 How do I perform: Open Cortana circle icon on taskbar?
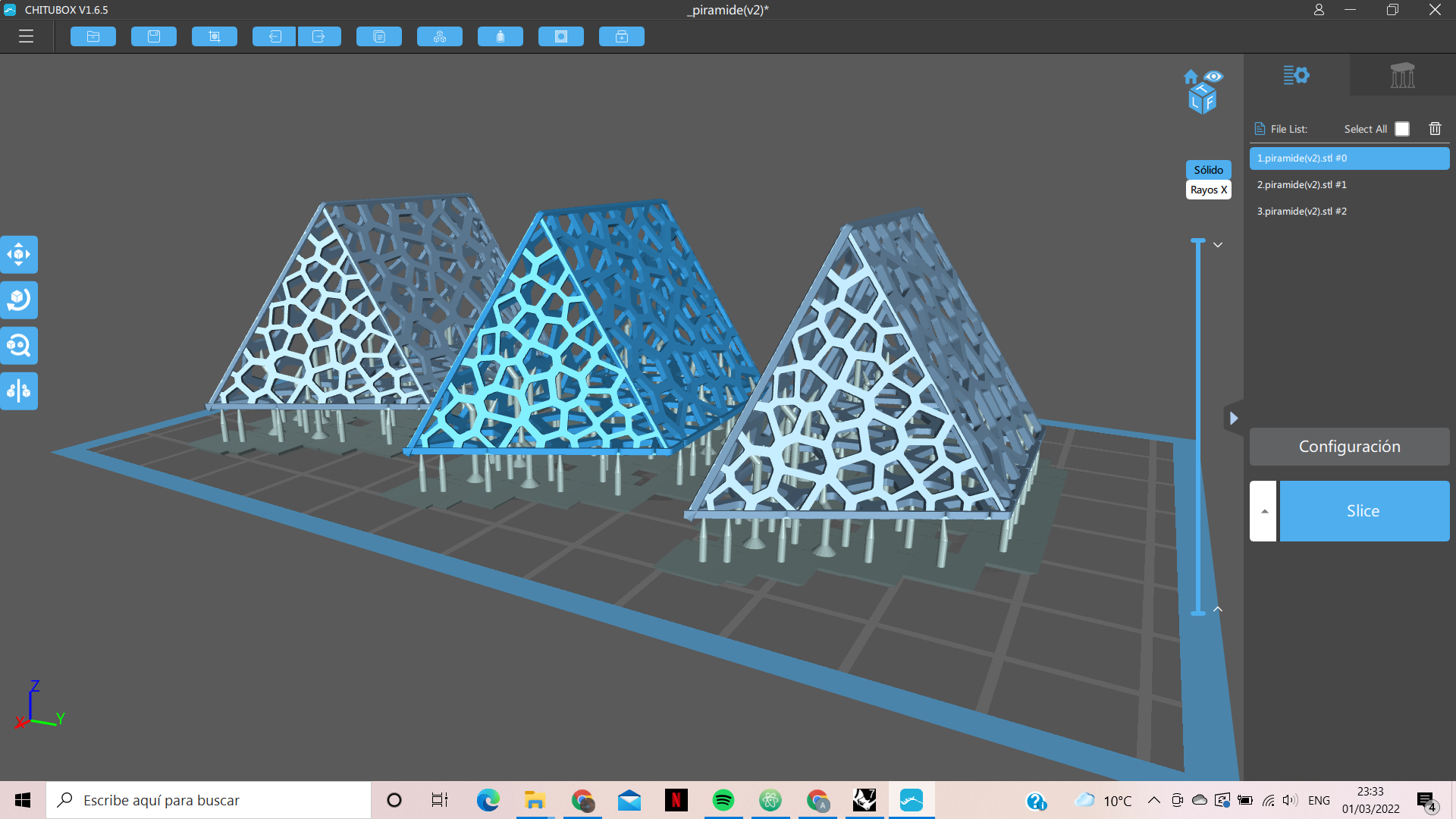click(394, 800)
